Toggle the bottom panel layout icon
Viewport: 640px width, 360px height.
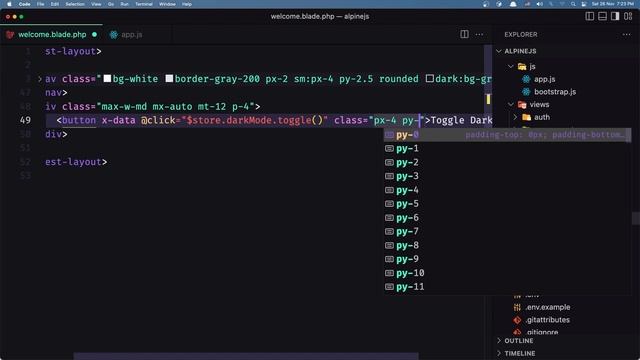click(602, 16)
